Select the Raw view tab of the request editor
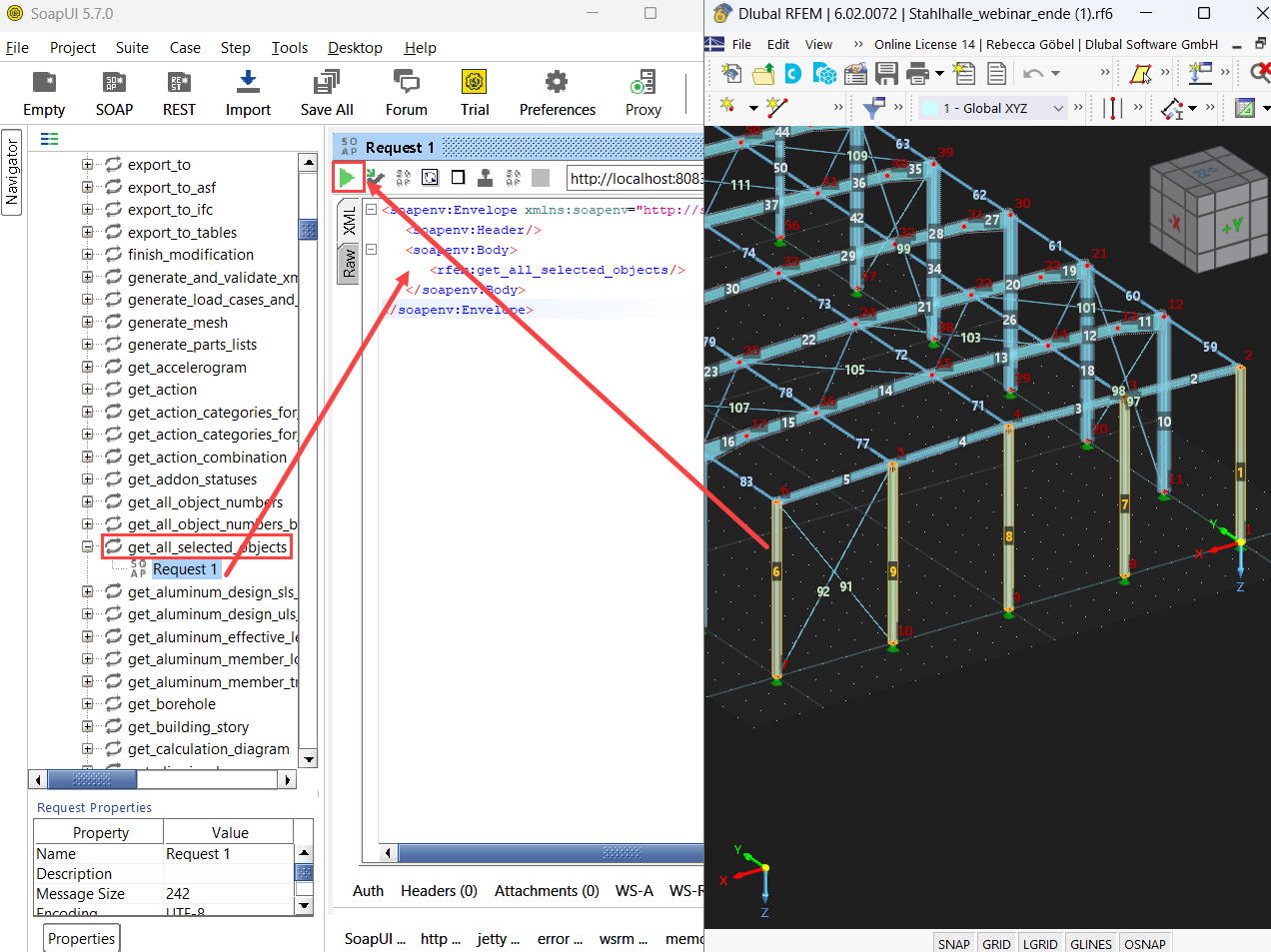This screenshot has height=952, width=1271. [347, 262]
